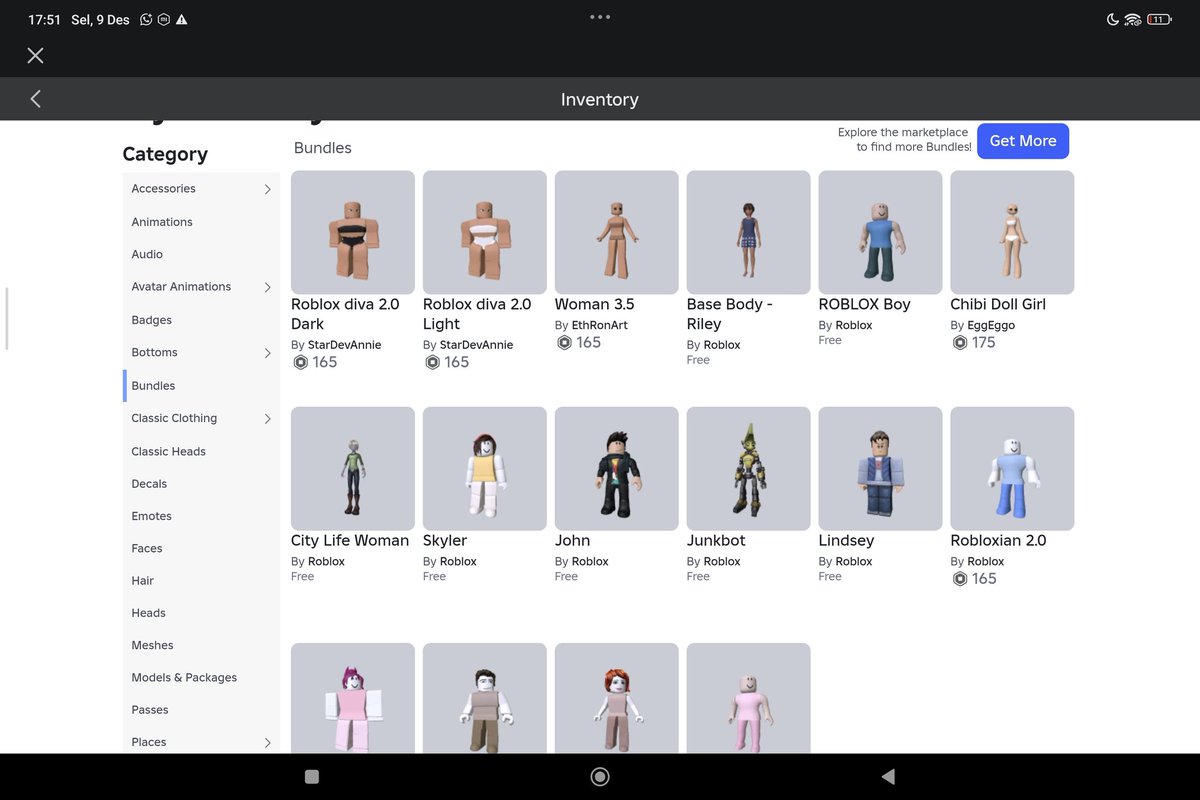Open the Lindsey bundle thumbnail
Image resolution: width=1200 pixels, height=800 pixels.
coord(879,468)
